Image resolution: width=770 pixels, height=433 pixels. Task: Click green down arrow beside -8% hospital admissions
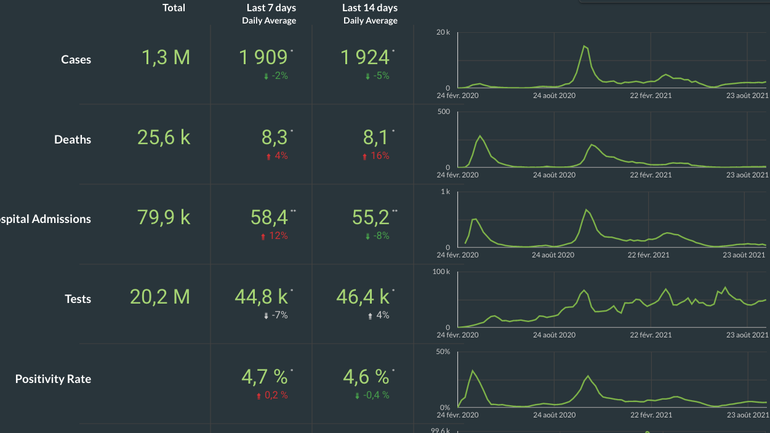point(367,236)
